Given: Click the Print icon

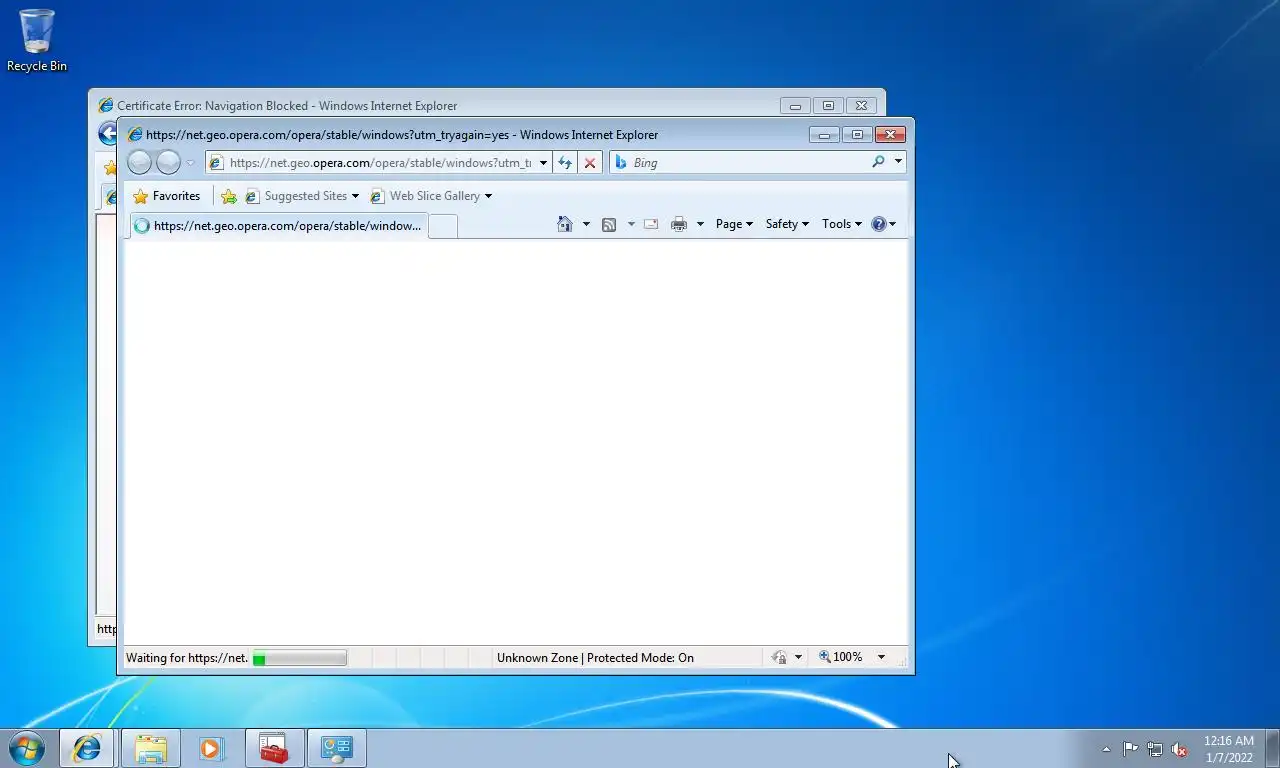Looking at the screenshot, I should point(679,224).
